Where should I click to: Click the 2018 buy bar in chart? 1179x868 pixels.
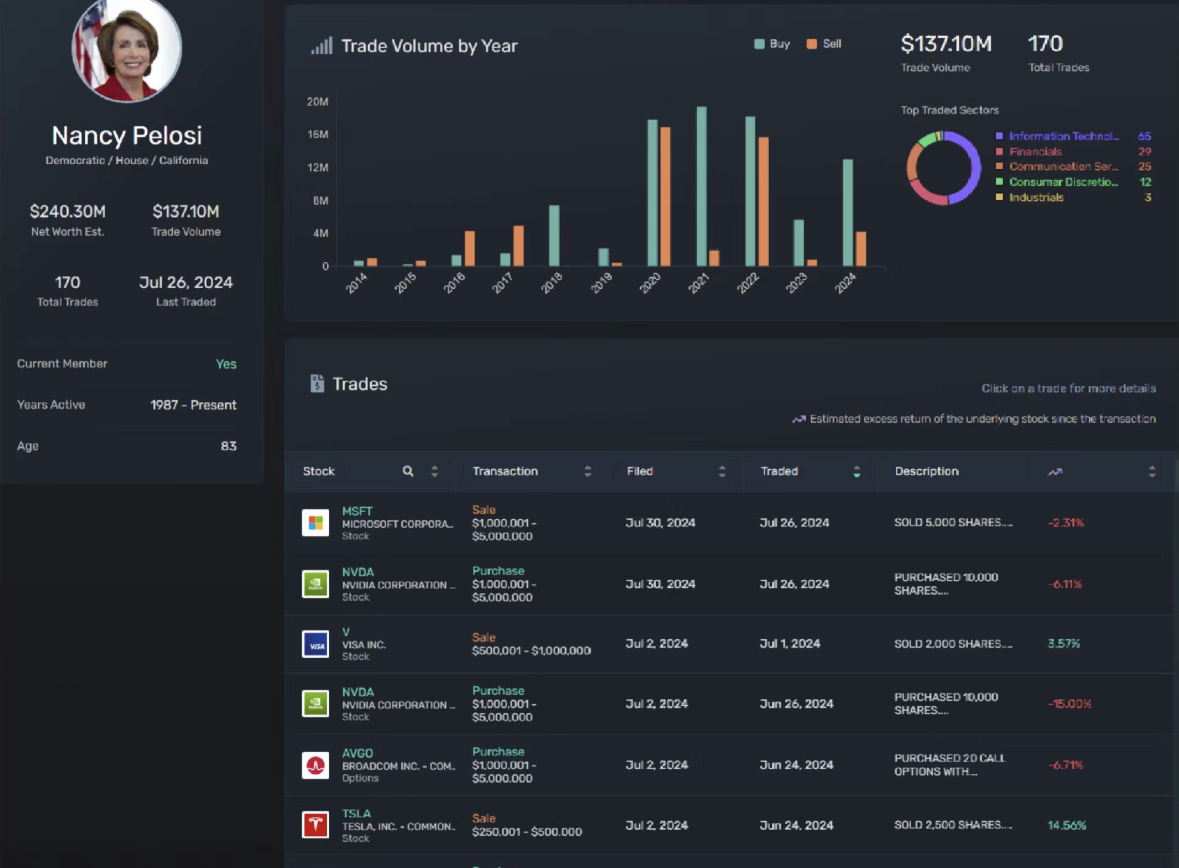554,235
